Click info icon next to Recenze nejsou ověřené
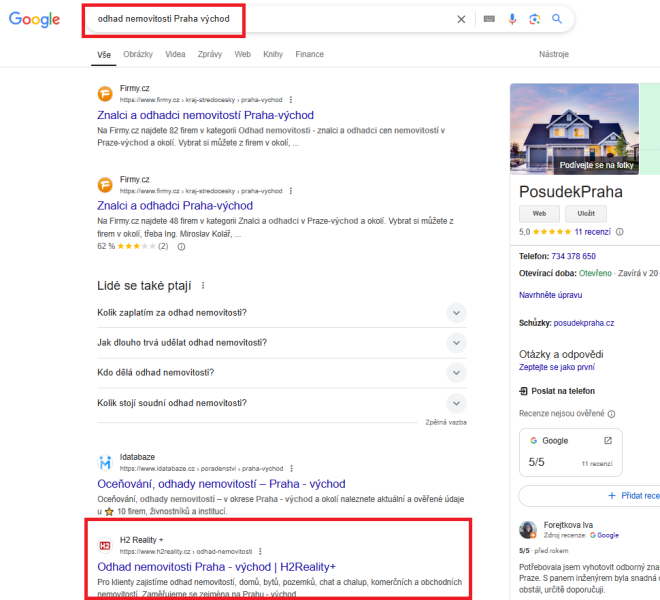The image size is (660, 600). point(611,414)
